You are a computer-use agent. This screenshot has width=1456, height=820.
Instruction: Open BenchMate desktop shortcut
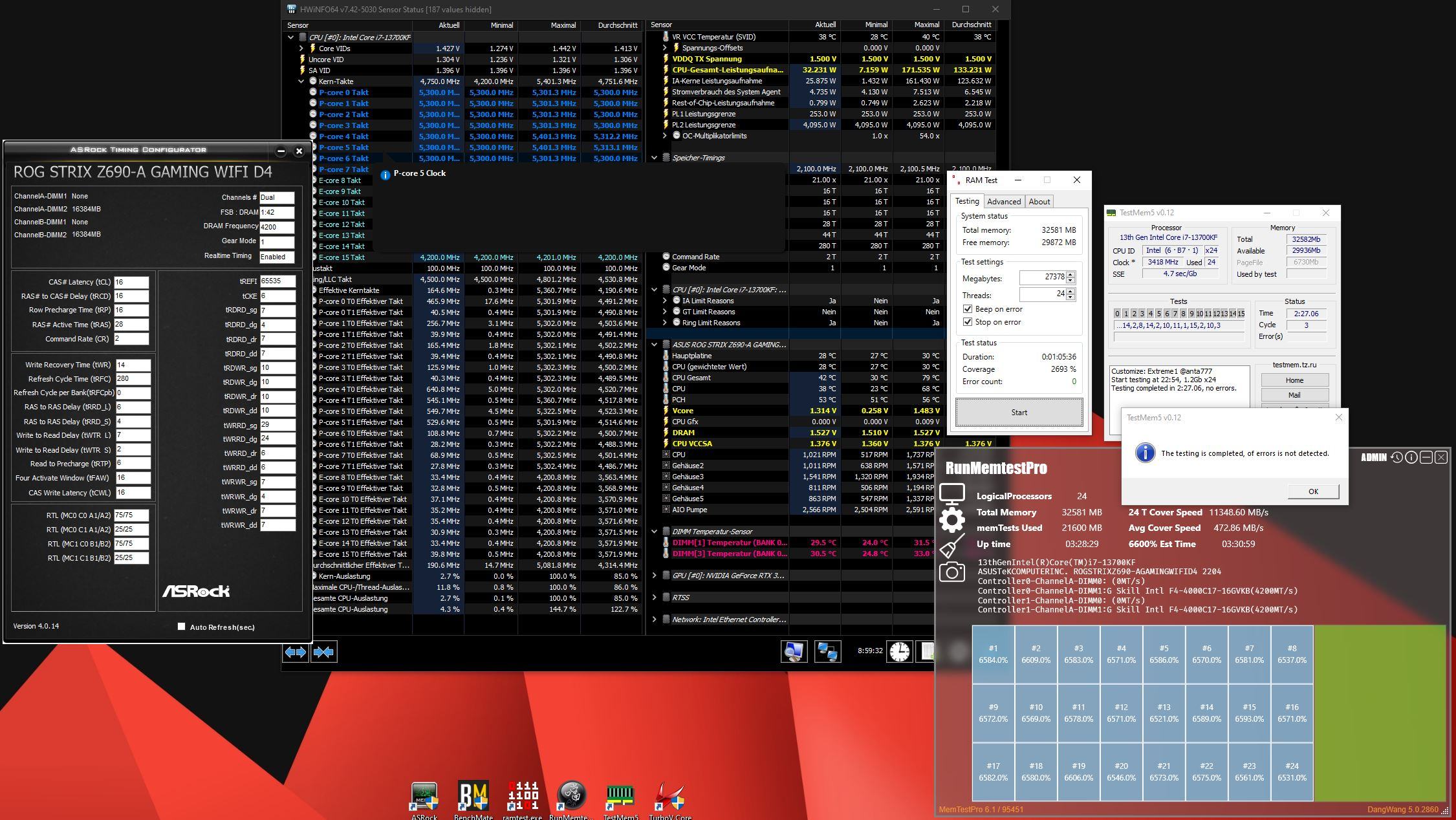(473, 801)
